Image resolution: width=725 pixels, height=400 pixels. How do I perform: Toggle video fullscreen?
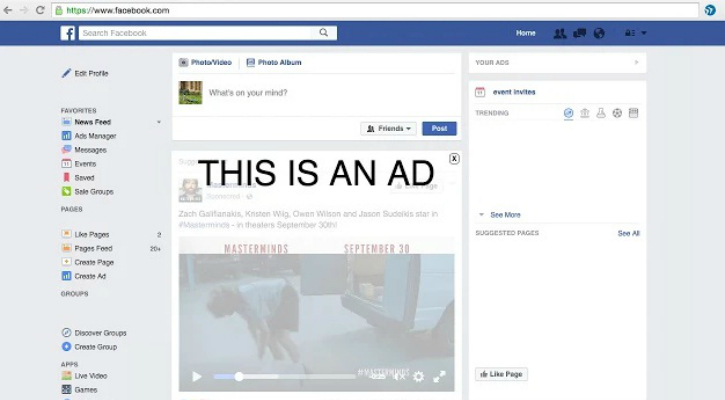click(439, 377)
